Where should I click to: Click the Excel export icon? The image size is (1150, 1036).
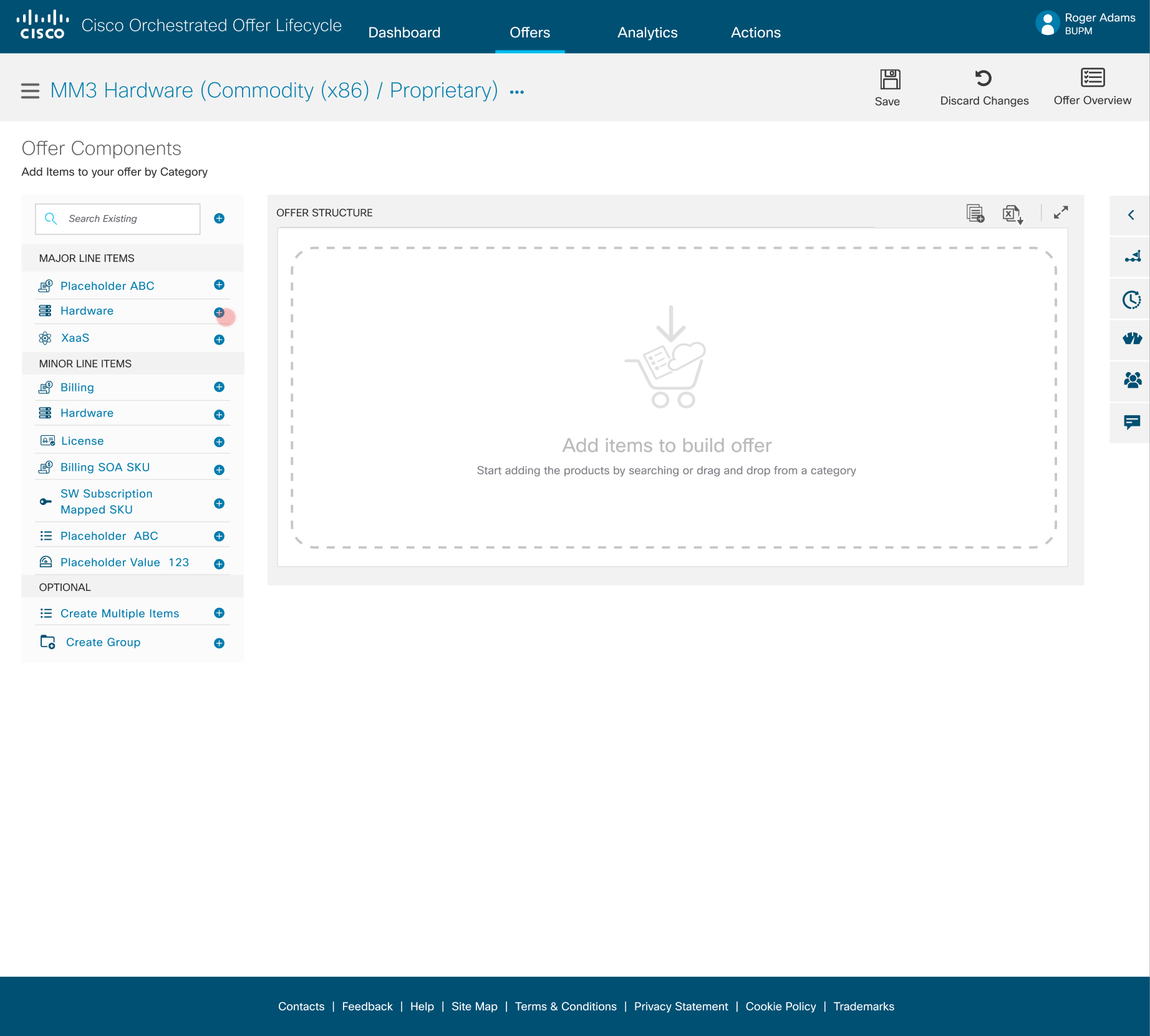(x=1012, y=214)
